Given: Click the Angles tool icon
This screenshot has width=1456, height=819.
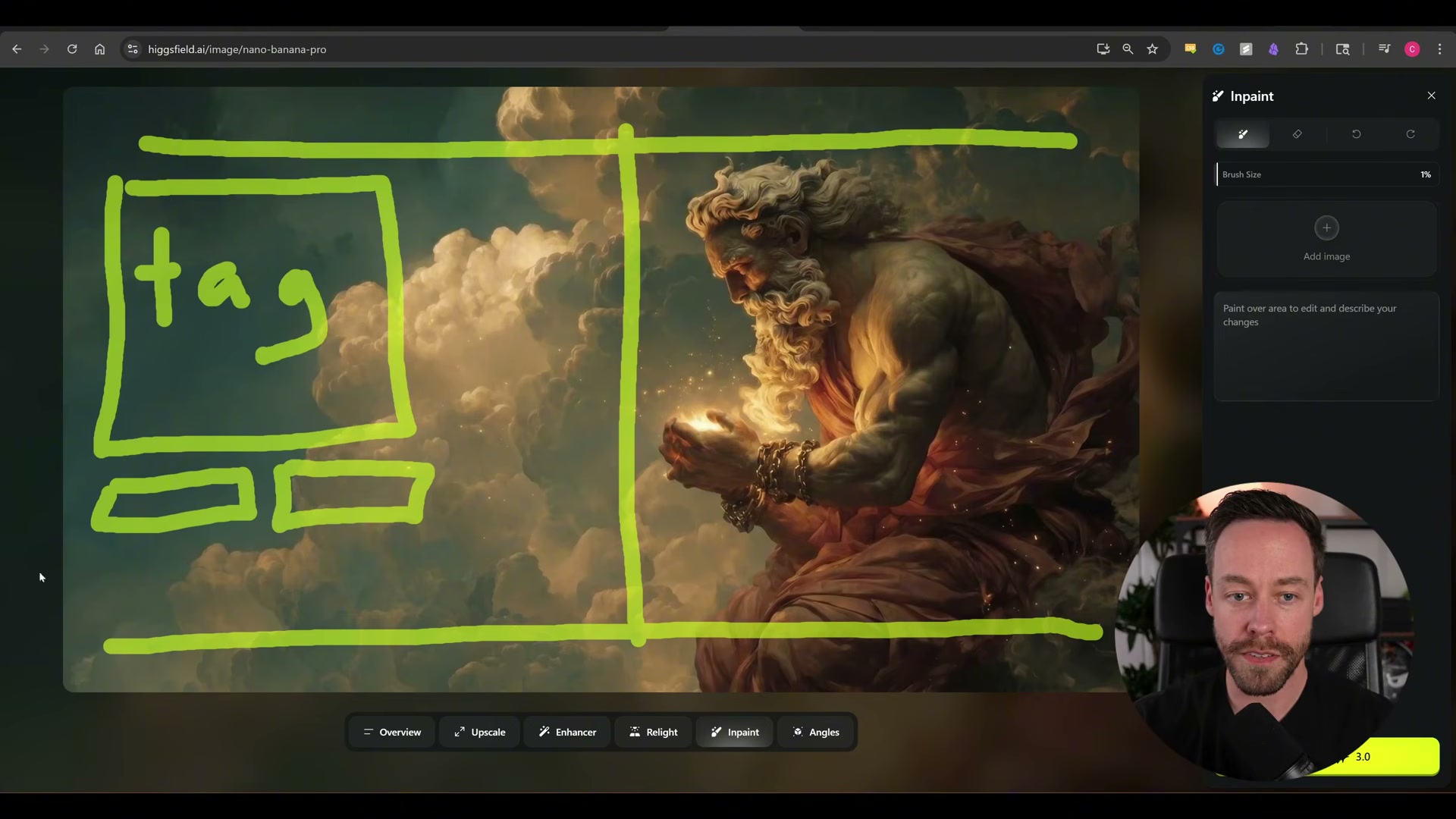Looking at the screenshot, I should click(x=798, y=732).
